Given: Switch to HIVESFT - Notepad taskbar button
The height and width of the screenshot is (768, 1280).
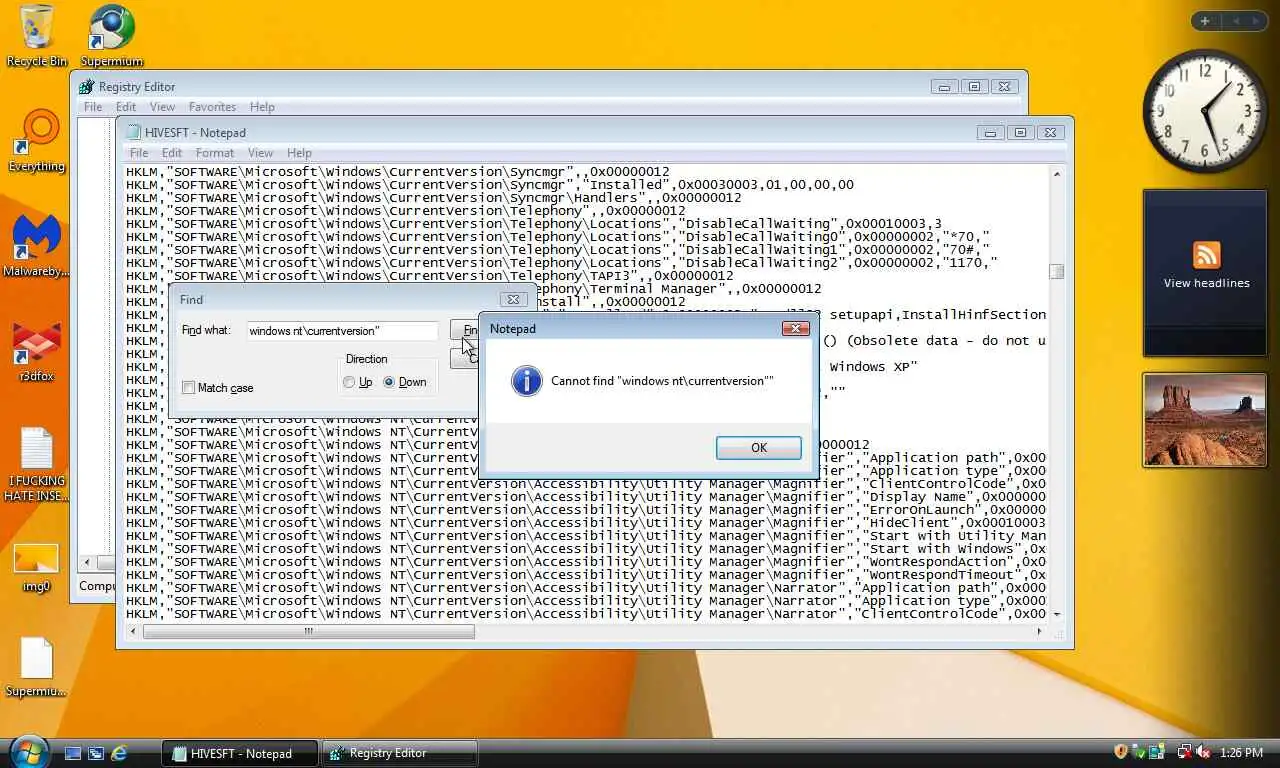Looking at the screenshot, I should click(x=240, y=753).
